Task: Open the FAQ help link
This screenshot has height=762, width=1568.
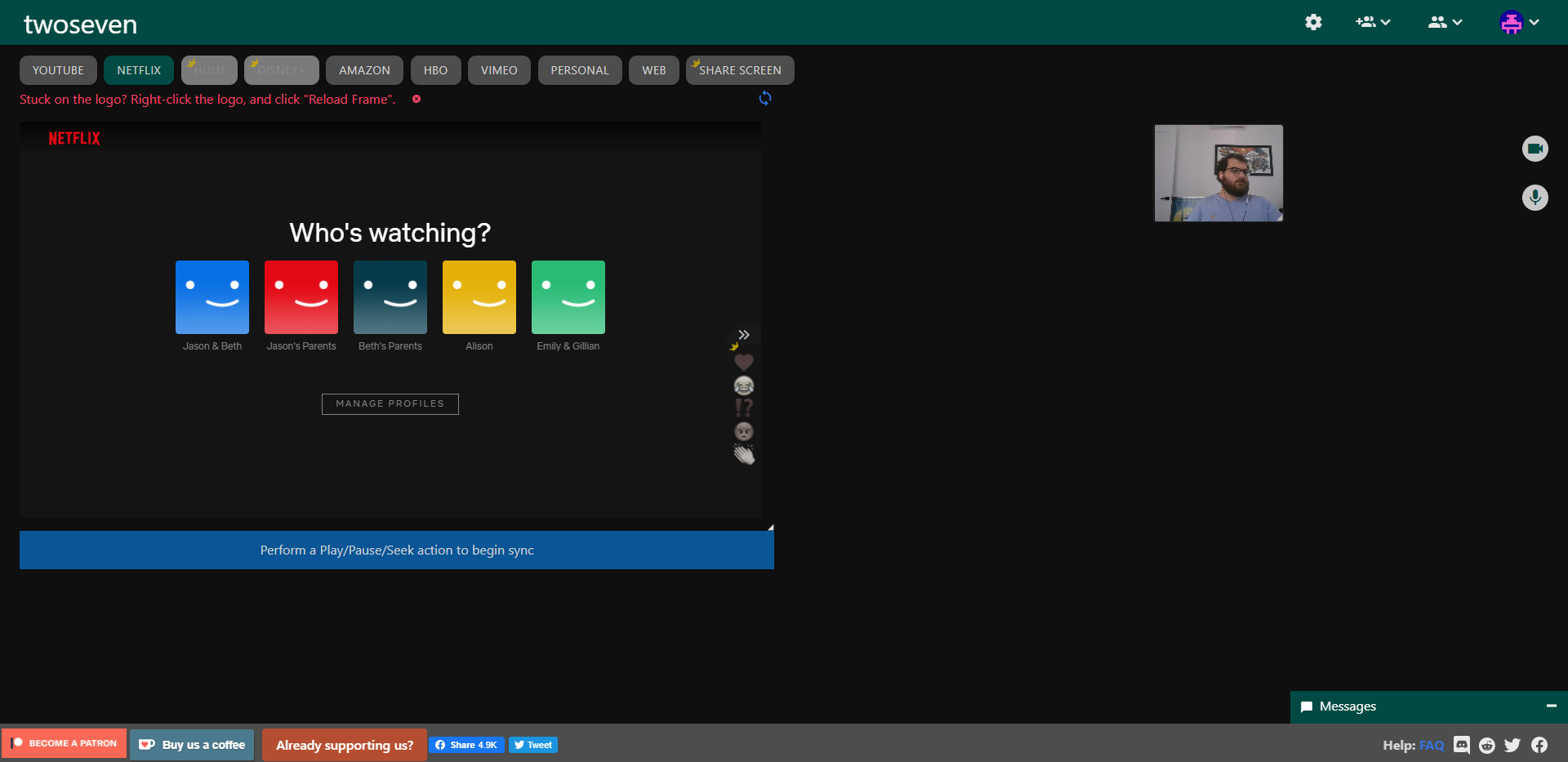Action: (1432, 746)
